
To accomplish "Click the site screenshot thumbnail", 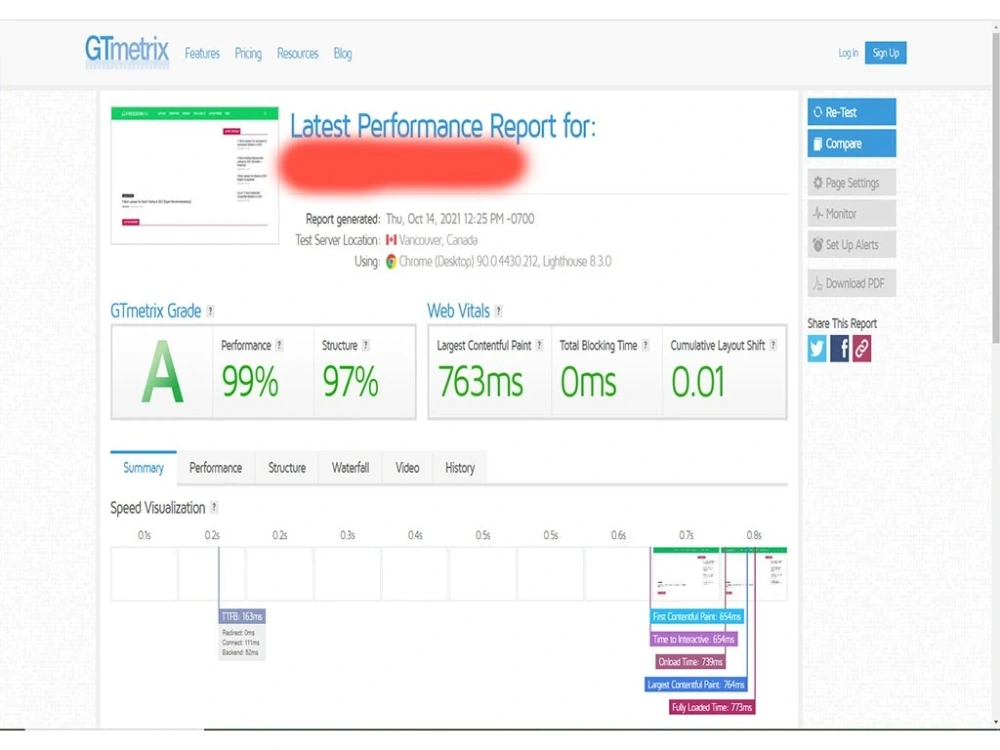I will pyautogui.click(x=195, y=175).
